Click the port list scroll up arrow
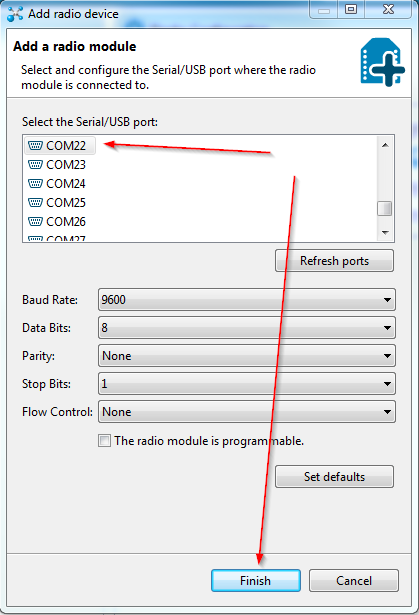Image resolution: width=419 pixels, height=615 pixels. 385,145
